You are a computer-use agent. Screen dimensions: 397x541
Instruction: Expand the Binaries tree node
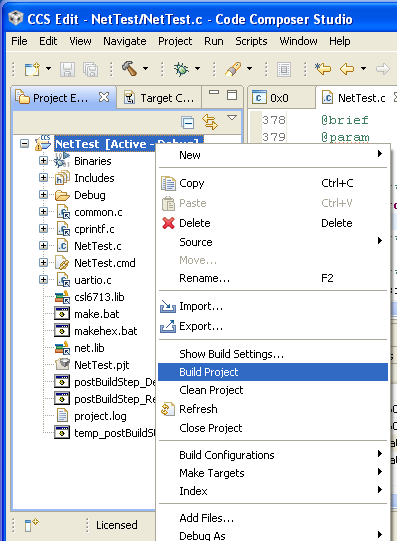click(43, 160)
